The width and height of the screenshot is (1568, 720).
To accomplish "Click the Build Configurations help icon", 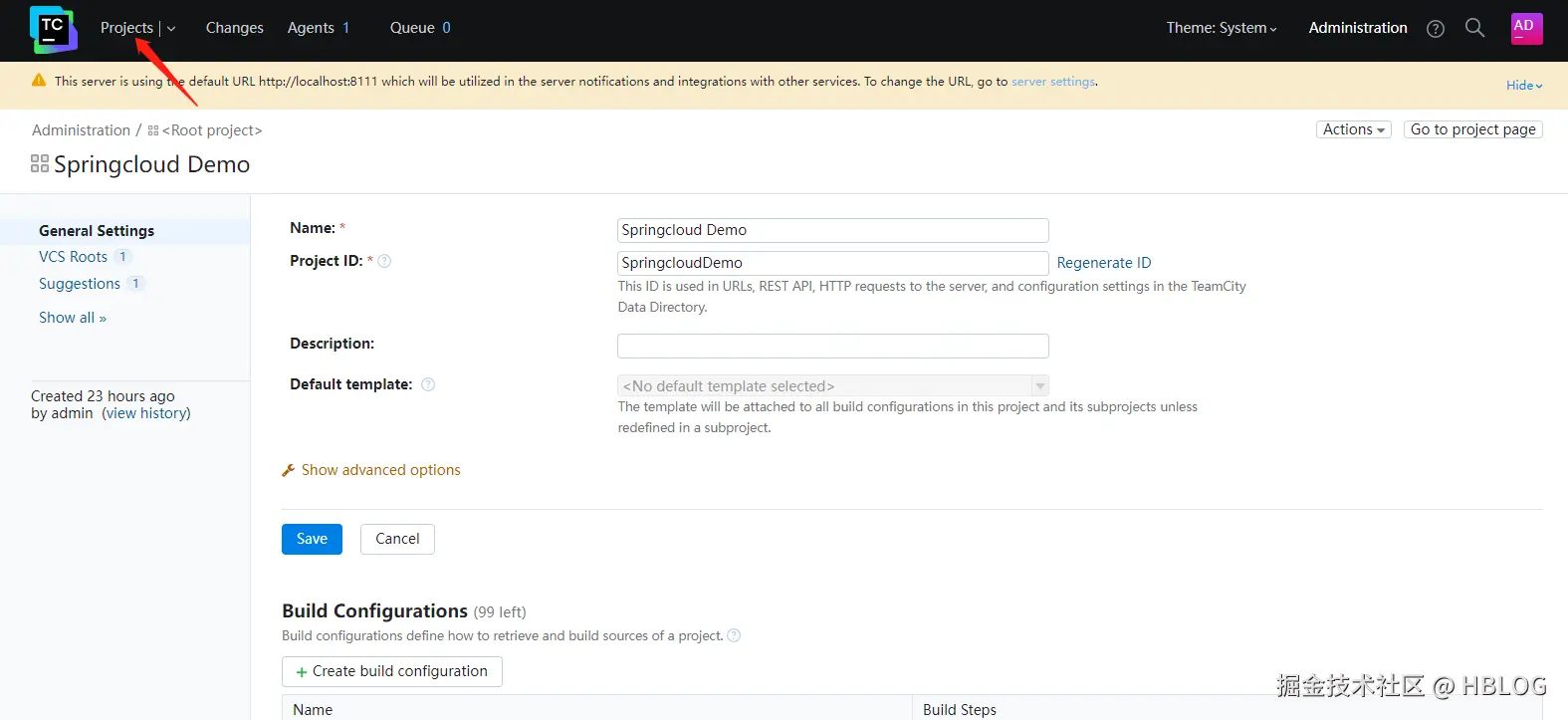I will click(734, 635).
